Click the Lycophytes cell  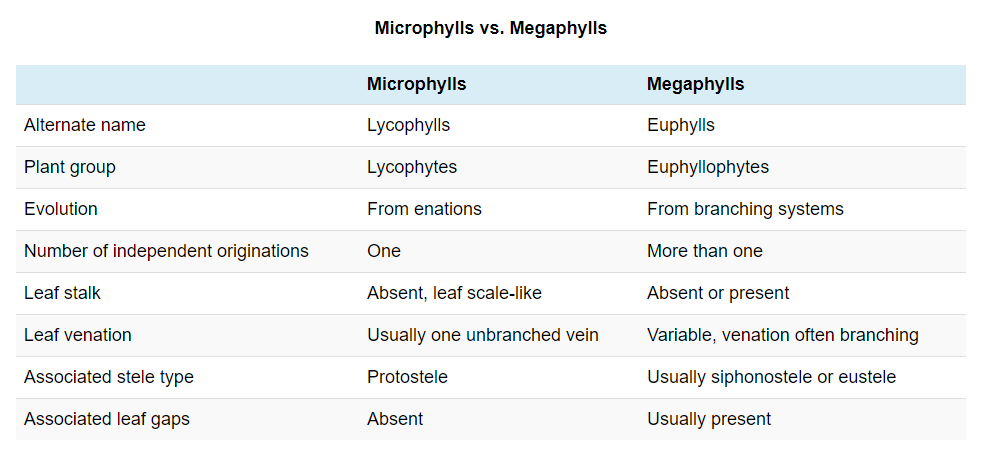point(412,167)
